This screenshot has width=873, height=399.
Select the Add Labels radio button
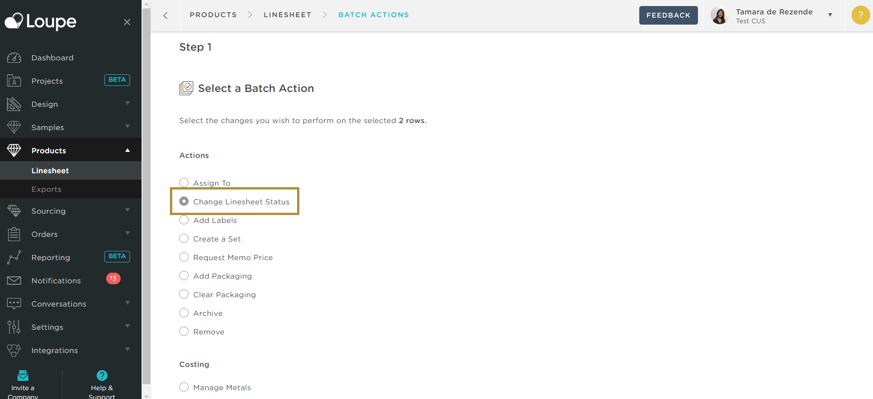point(184,220)
